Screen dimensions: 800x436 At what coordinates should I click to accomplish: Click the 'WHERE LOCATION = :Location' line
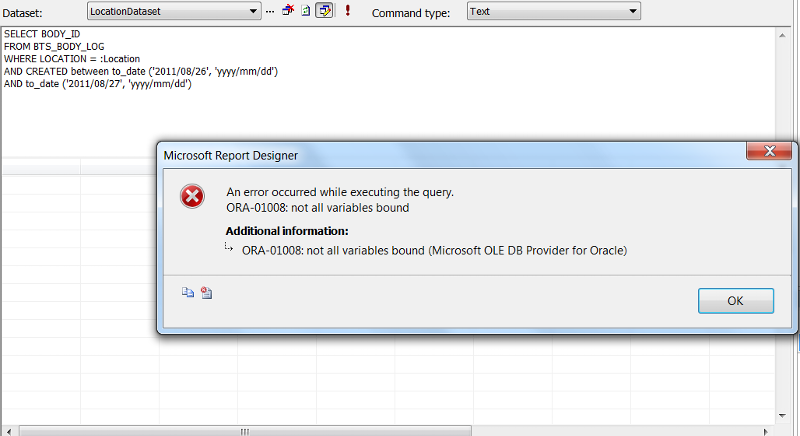pos(72,59)
